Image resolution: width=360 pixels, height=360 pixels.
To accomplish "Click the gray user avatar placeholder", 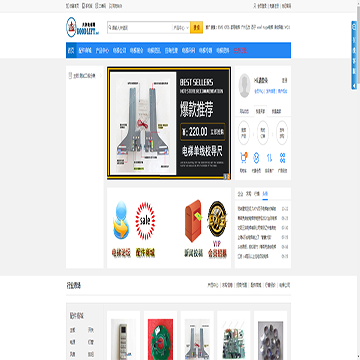I will [244, 86].
